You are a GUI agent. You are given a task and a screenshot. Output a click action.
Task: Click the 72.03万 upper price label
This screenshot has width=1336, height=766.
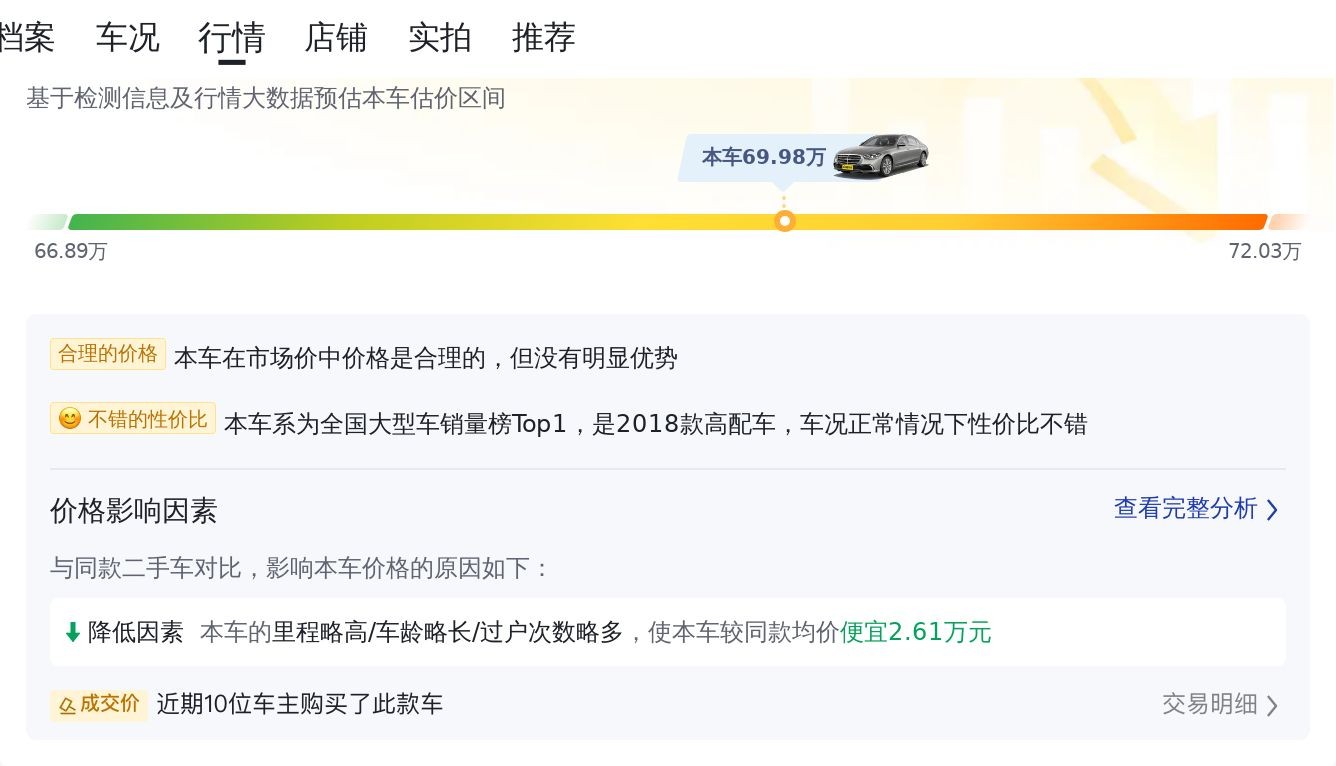click(x=1265, y=252)
